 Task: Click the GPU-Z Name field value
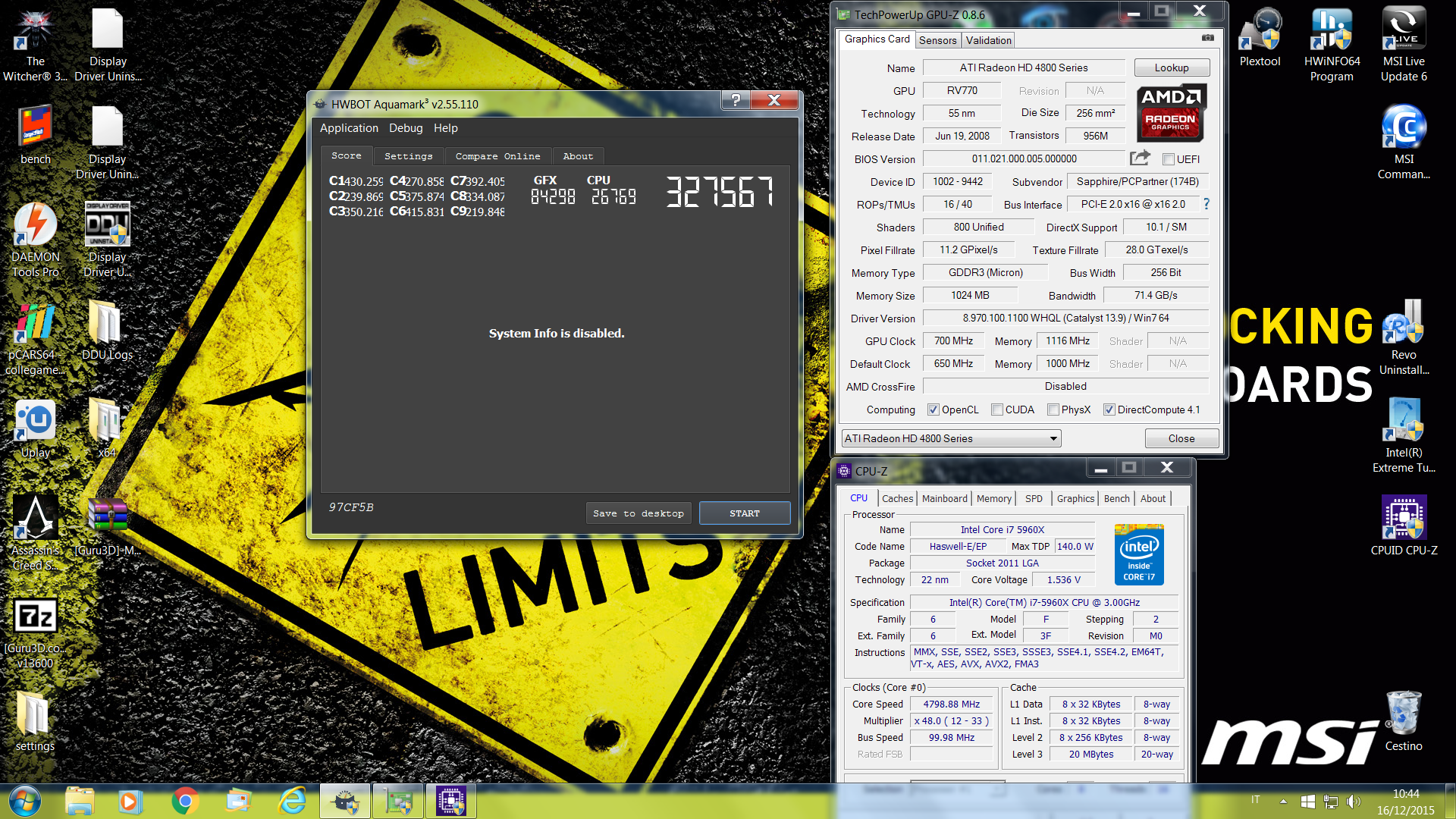[1023, 67]
